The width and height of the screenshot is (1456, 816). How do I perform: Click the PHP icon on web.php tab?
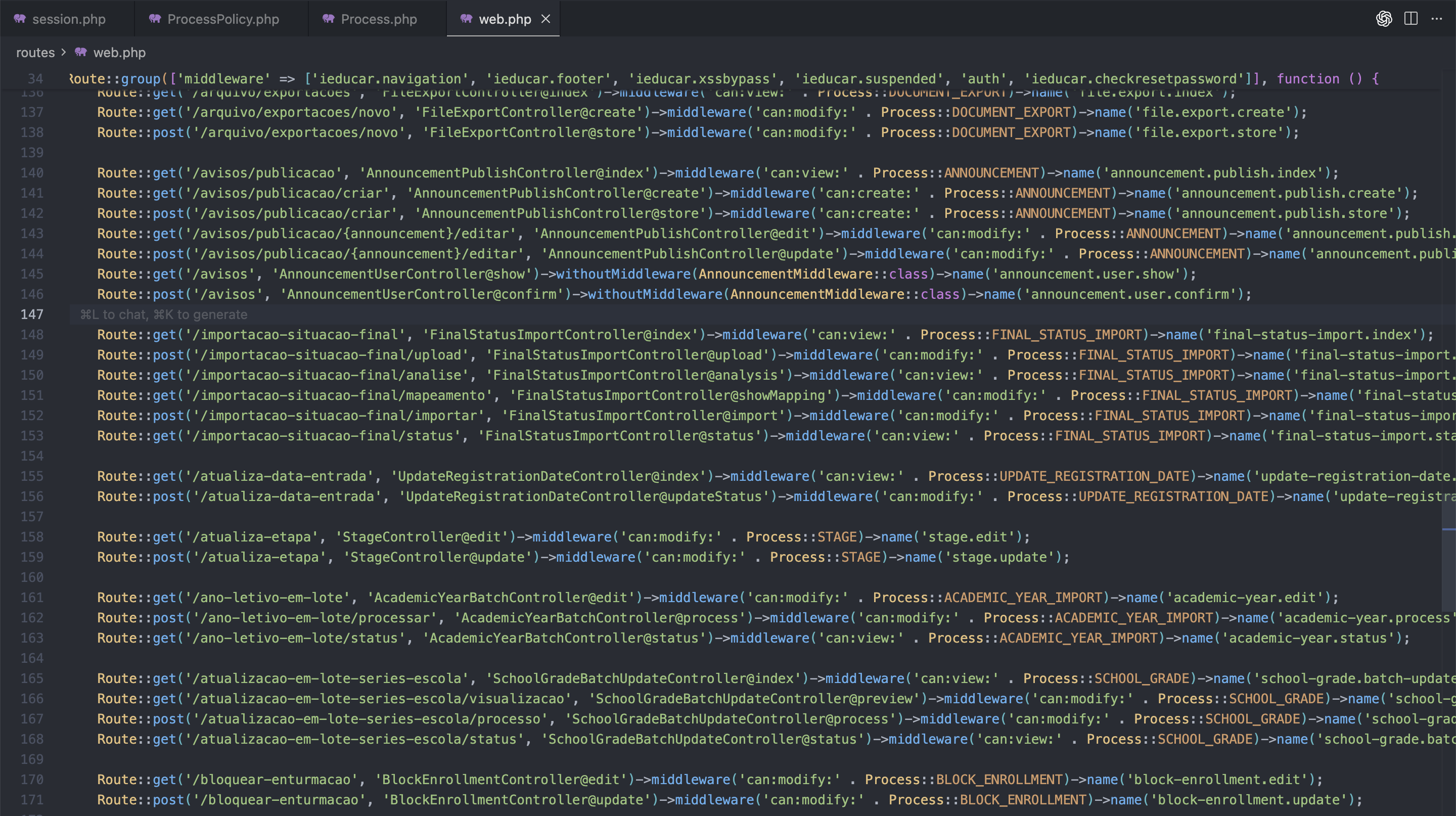[x=466, y=19]
